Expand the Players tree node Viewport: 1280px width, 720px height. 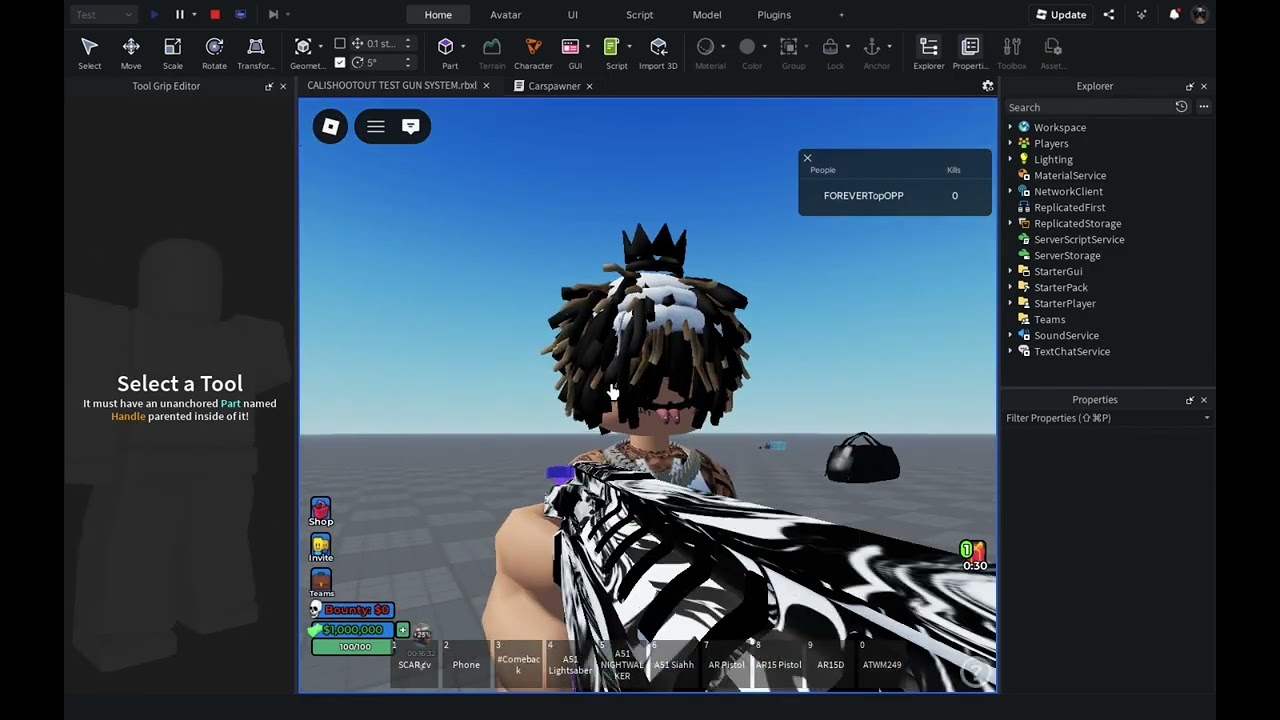click(x=1010, y=143)
